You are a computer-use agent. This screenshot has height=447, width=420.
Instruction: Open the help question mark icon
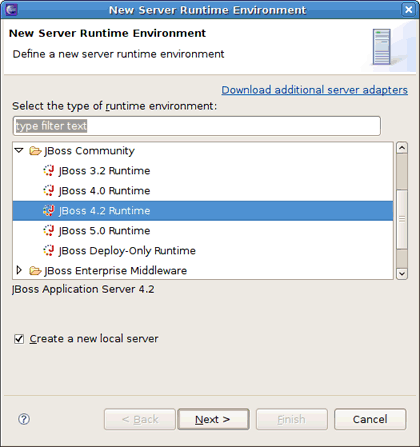(24, 419)
